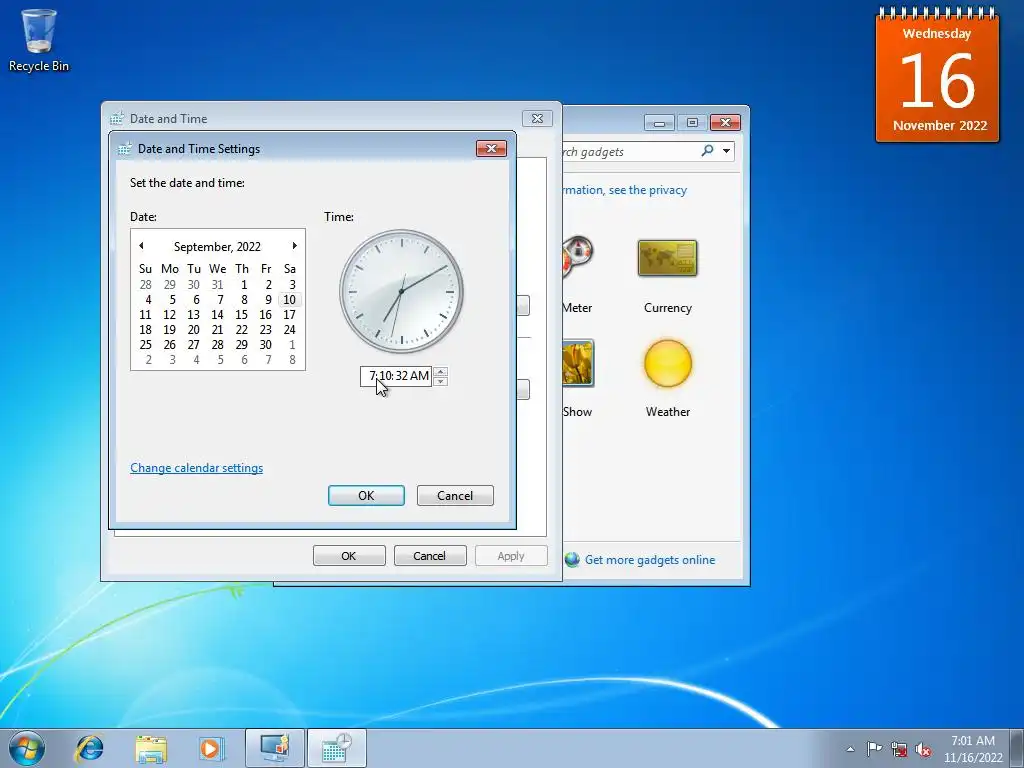Screen dimensions: 1024x768
Task: Increase time with the up spinner arrow
Action: tap(441, 372)
